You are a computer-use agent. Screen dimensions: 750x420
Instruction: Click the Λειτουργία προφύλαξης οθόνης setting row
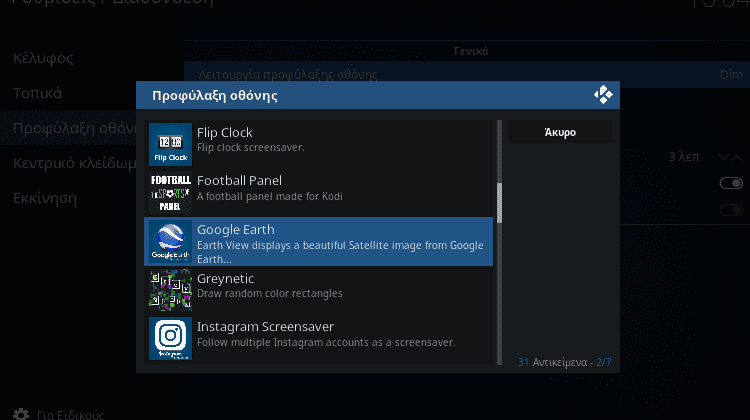(467, 75)
